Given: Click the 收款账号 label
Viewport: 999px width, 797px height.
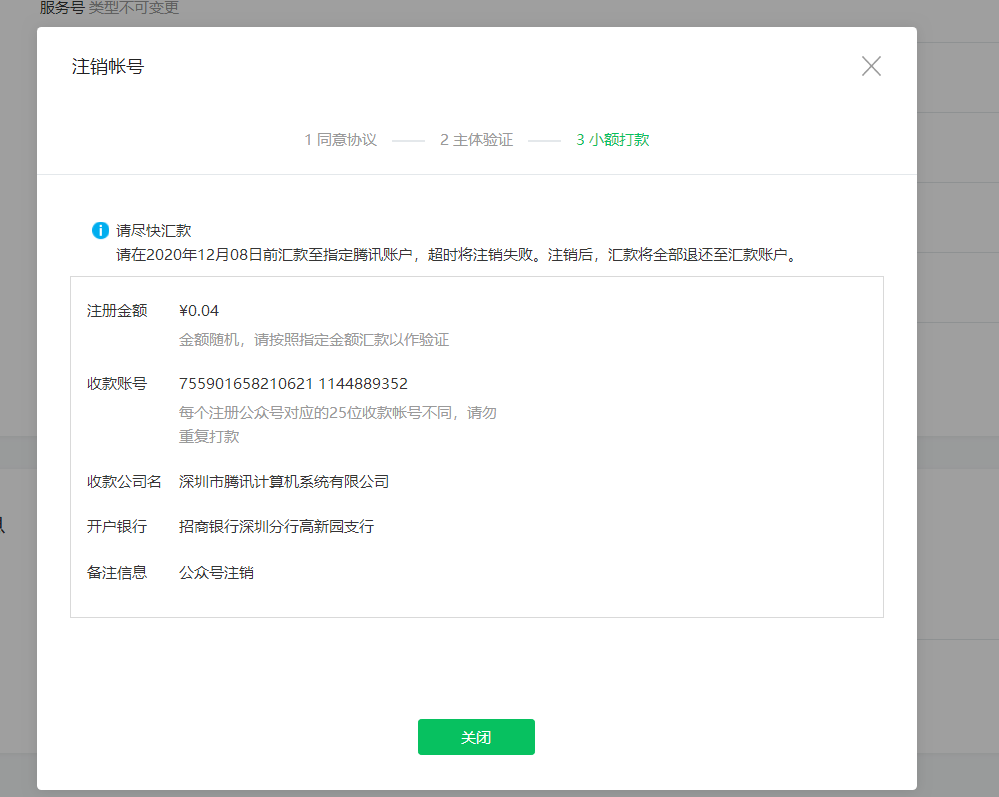Looking at the screenshot, I should point(117,384).
